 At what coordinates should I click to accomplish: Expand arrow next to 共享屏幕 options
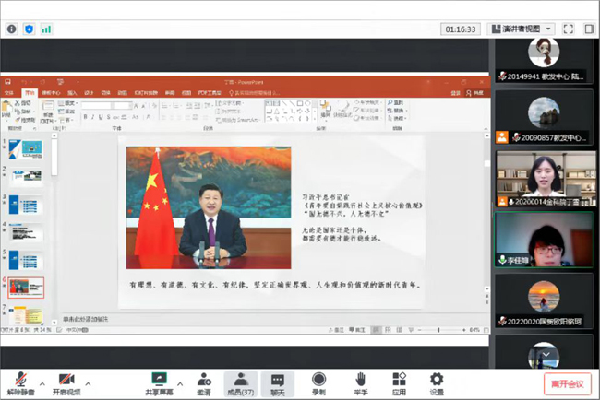[178, 383]
